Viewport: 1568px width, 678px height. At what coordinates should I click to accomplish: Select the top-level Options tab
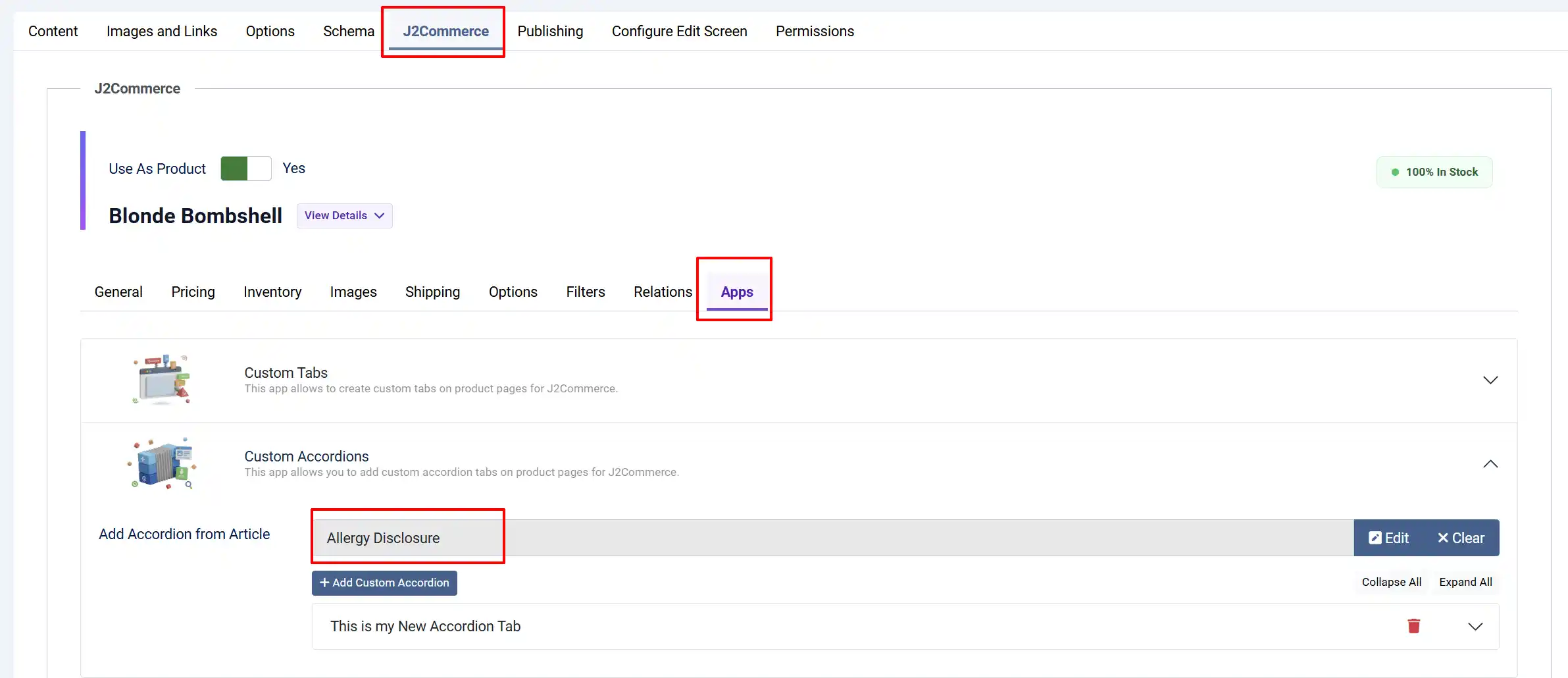pyautogui.click(x=270, y=31)
